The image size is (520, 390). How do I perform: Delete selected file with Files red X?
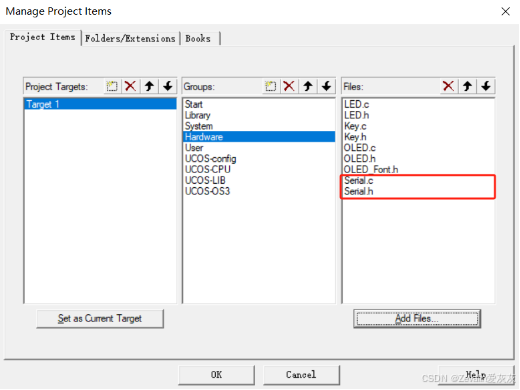(448, 86)
